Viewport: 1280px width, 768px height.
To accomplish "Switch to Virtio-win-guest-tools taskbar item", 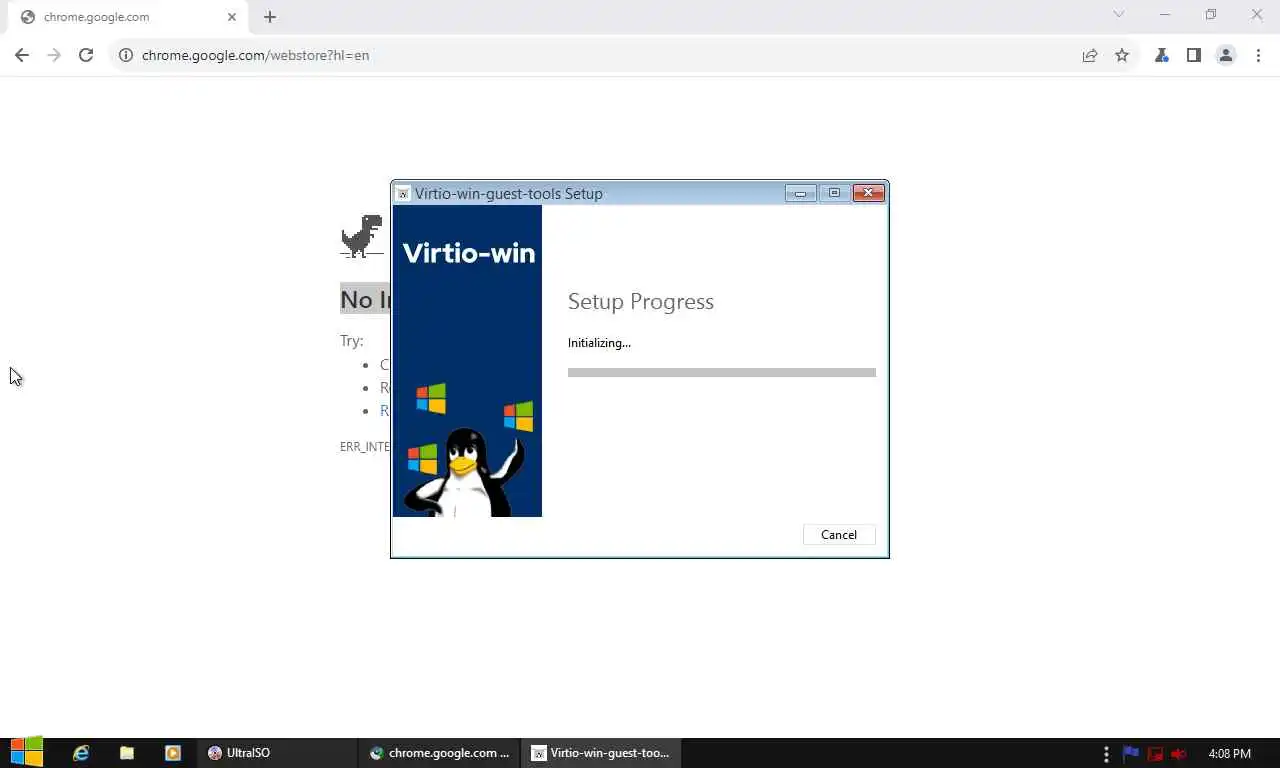I will [601, 753].
